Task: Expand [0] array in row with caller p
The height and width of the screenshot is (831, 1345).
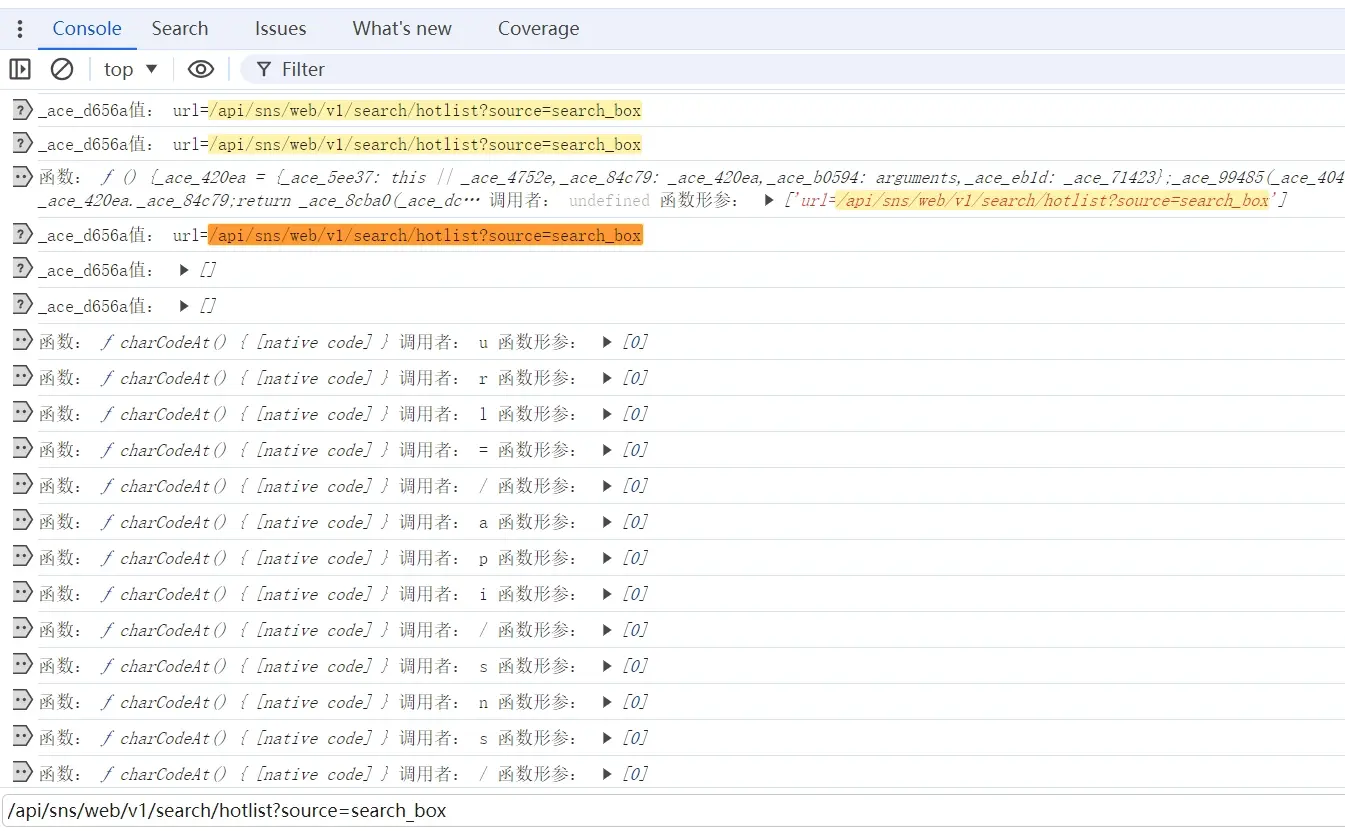Action: pos(607,559)
